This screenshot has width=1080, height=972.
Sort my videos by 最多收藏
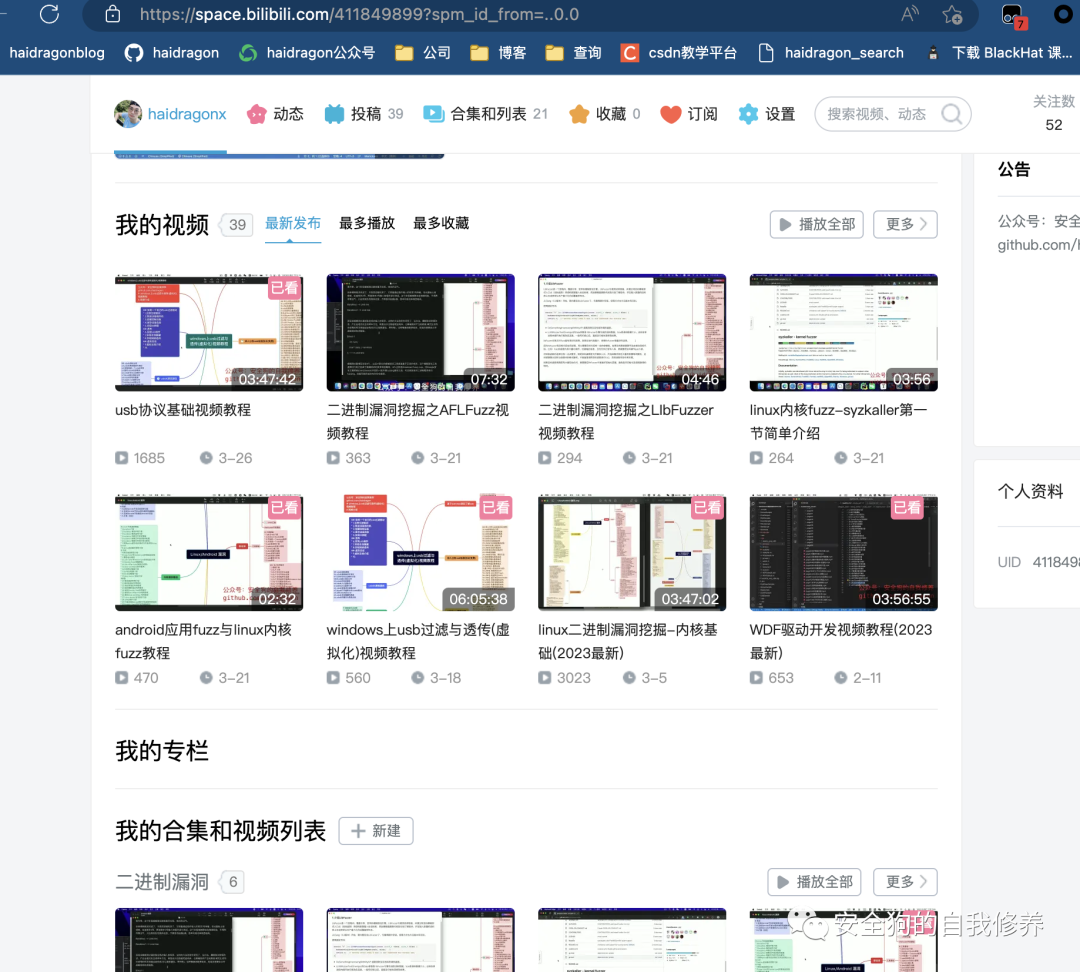pyautogui.click(x=441, y=223)
